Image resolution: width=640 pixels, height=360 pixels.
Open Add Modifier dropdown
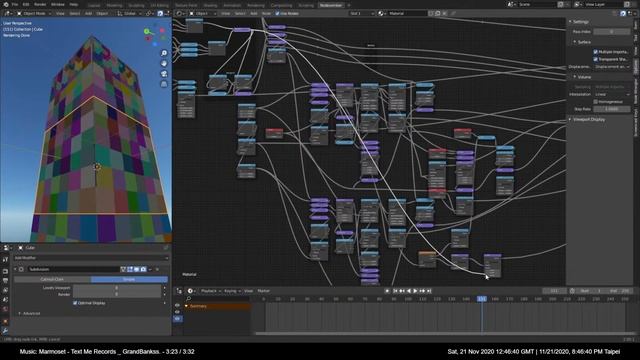(91, 258)
